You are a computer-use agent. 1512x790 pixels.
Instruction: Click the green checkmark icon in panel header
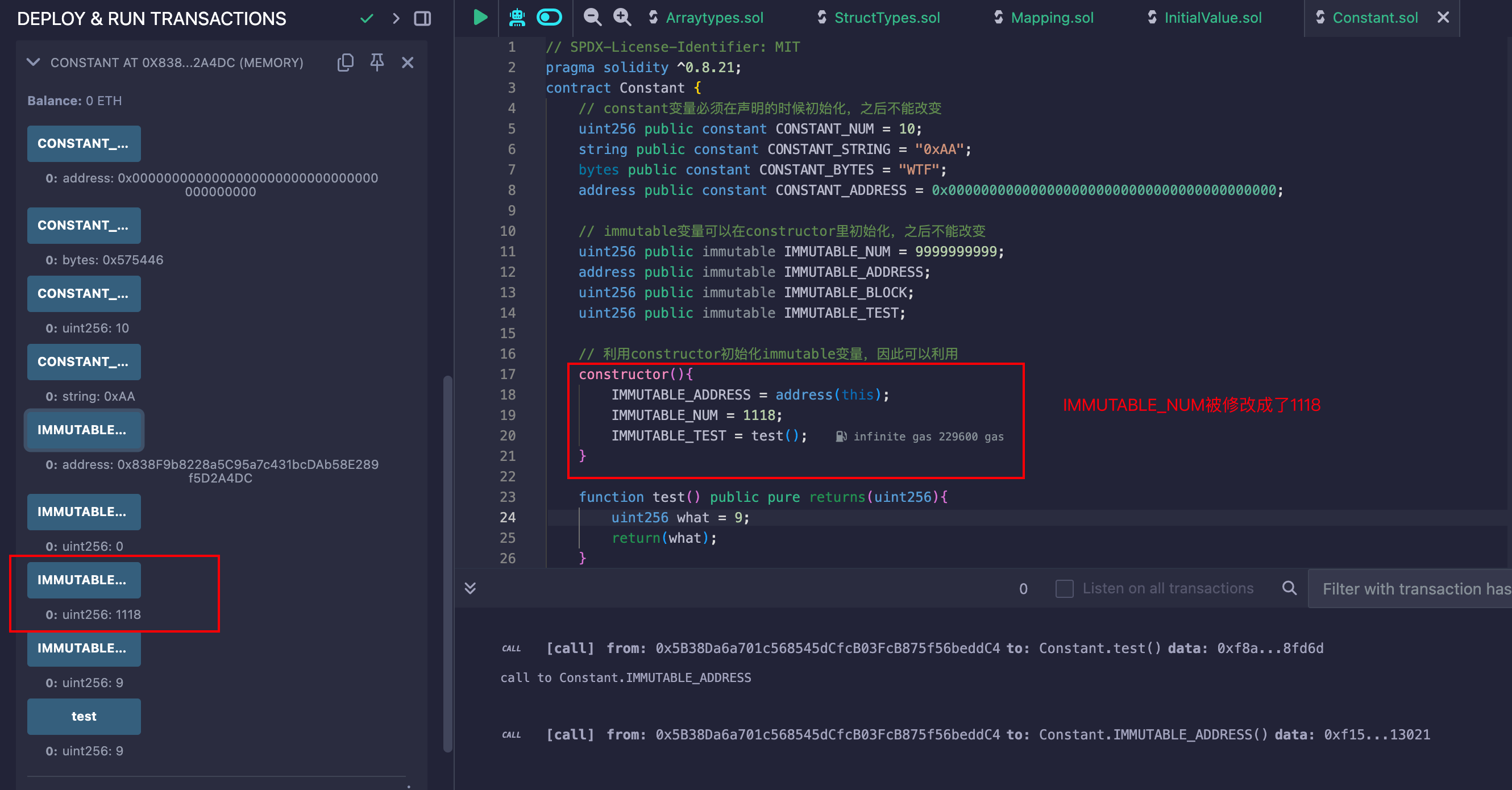(x=367, y=19)
